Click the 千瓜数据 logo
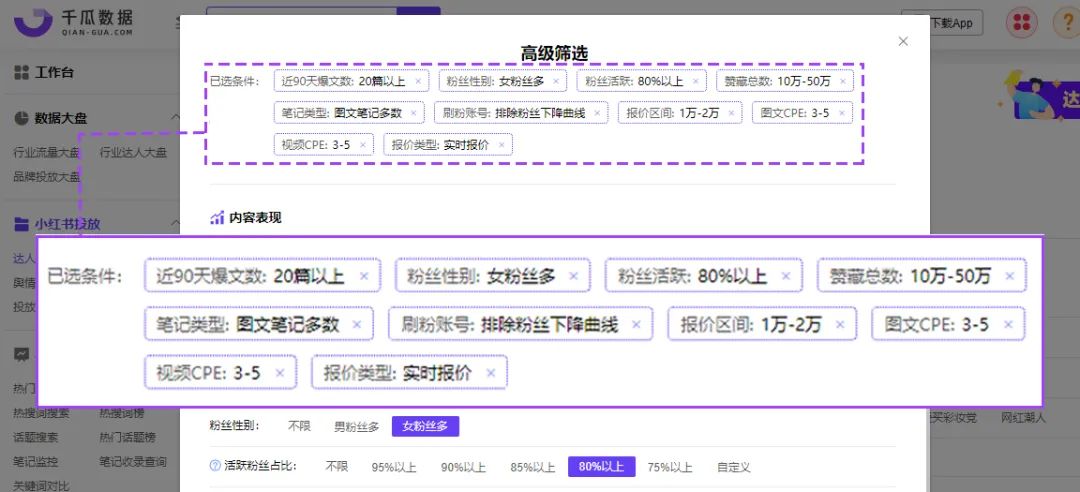 click(x=74, y=22)
